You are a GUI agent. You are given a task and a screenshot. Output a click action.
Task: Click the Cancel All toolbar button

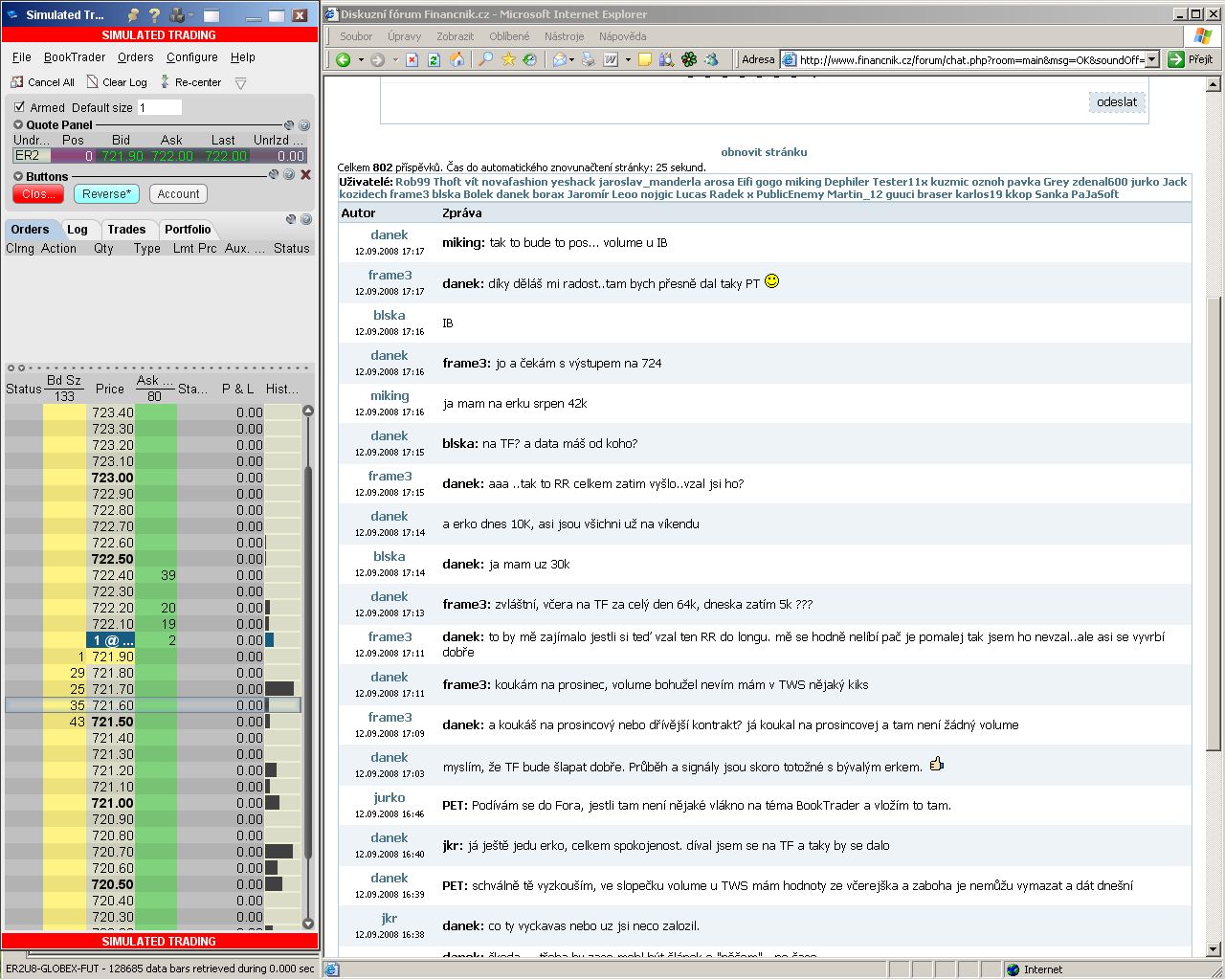[x=42, y=82]
